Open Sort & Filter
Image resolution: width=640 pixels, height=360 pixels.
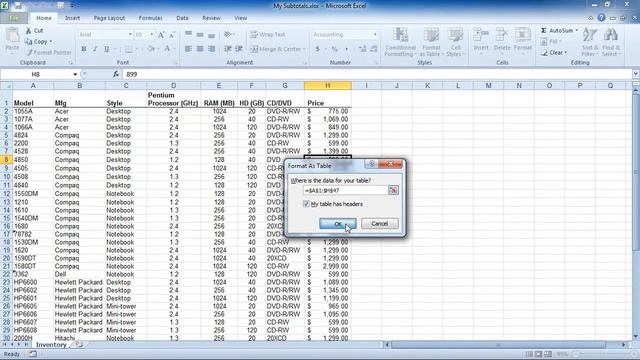(589, 42)
